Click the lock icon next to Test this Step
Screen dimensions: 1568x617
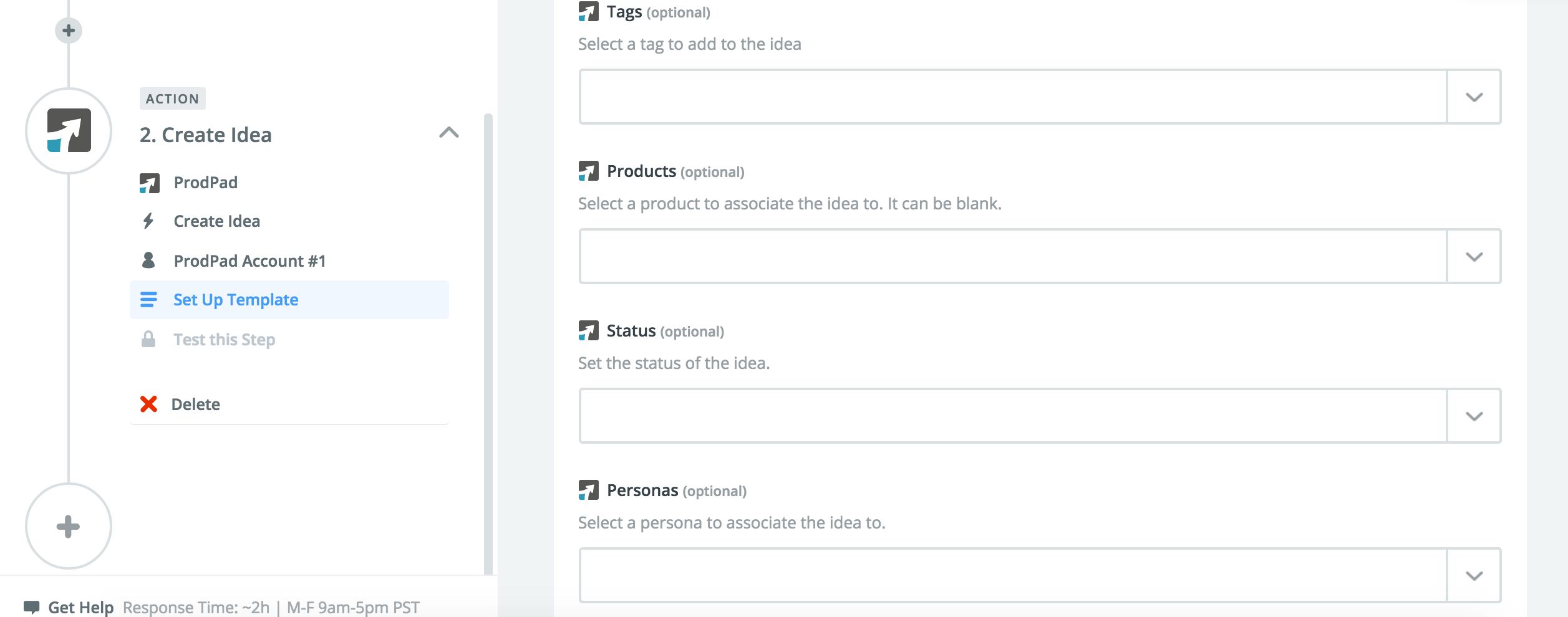148,340
